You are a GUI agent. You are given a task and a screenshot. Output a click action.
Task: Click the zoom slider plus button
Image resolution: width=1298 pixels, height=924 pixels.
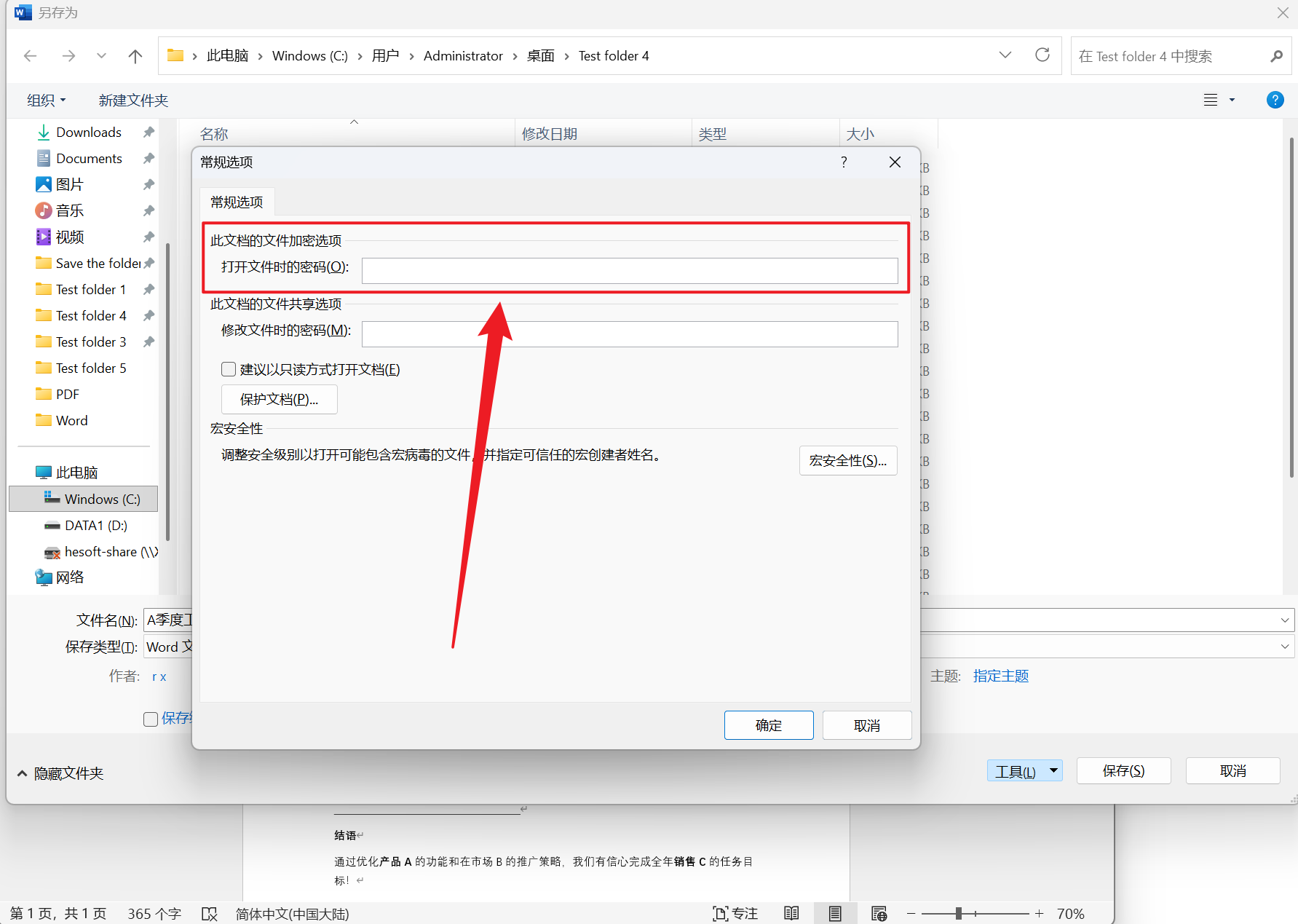1039,912
